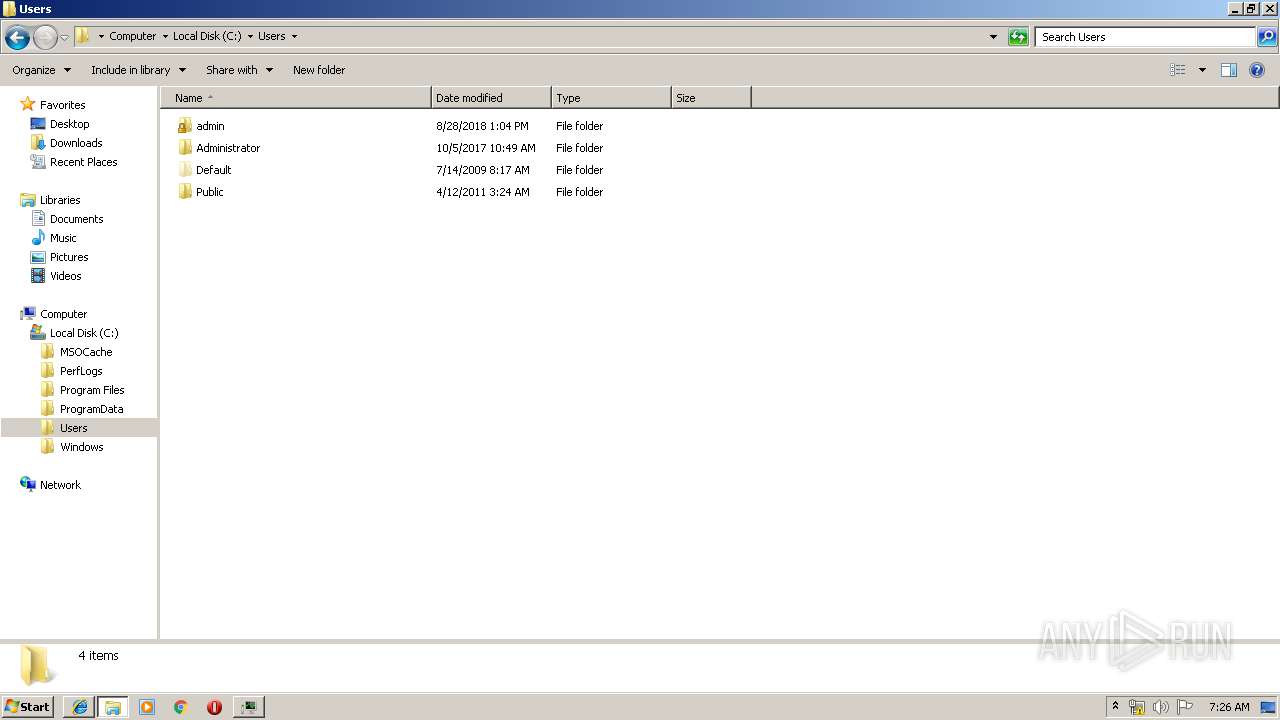Show hidden system tray icons
Viewport: 1280px width, 720px height.
(x=1115, y=707)
